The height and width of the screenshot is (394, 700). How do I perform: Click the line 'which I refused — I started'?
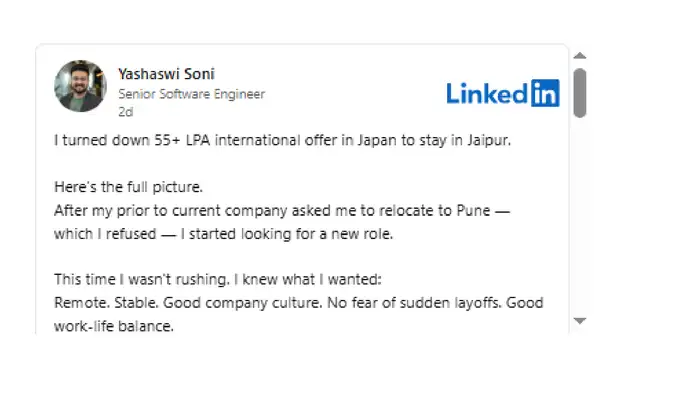click(224, 234)
